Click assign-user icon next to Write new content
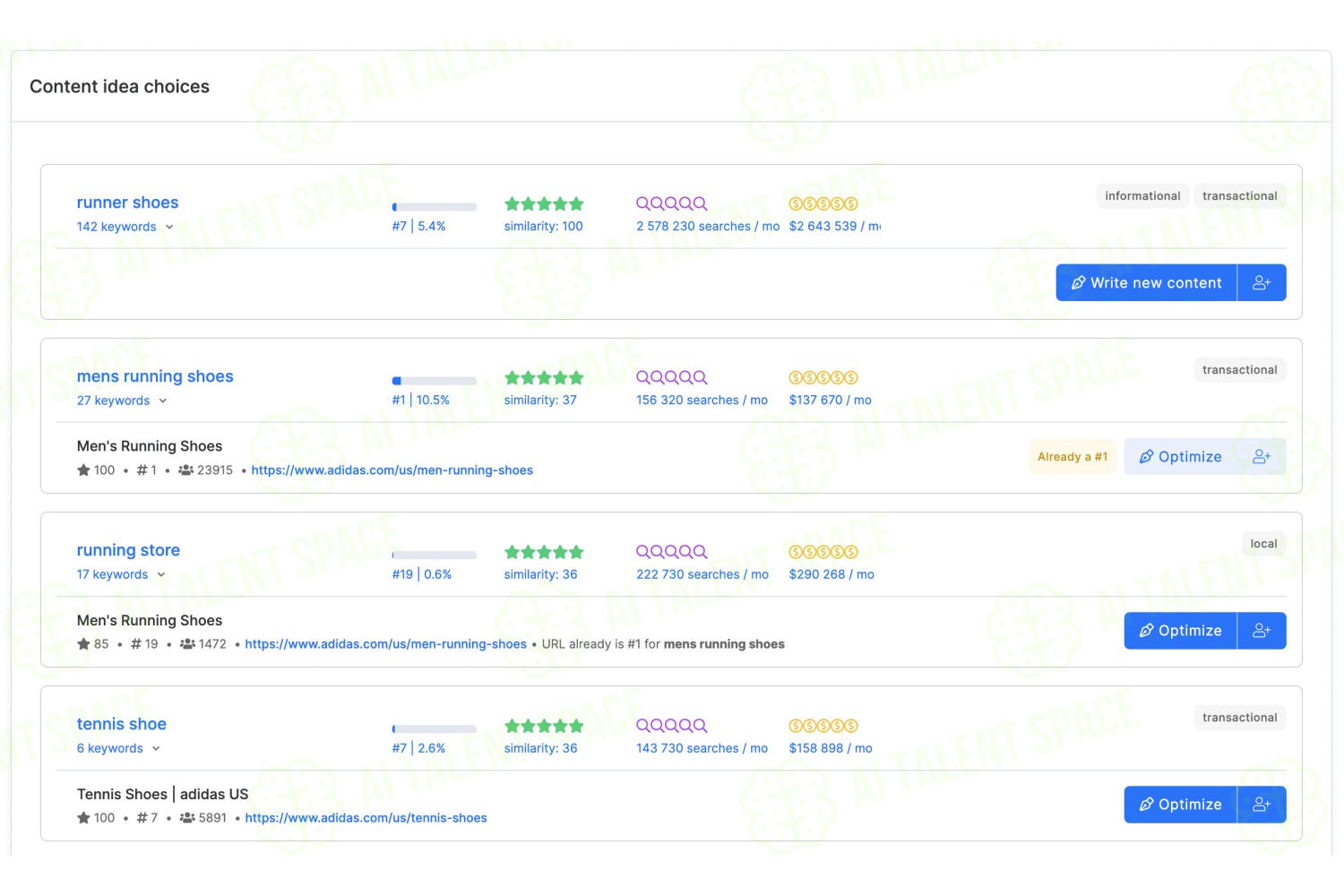 point(1262,282)
